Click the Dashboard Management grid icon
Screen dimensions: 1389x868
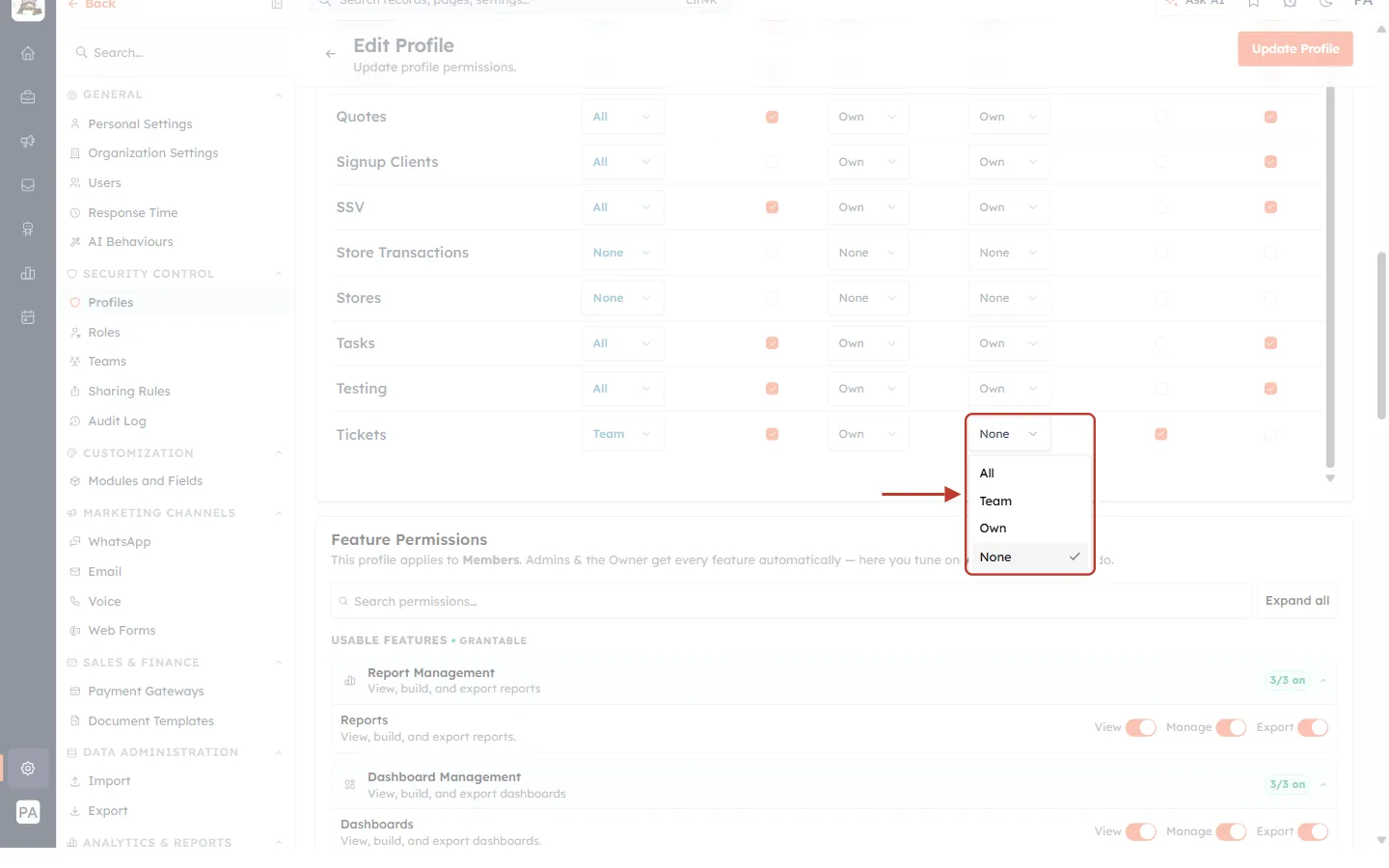pyautogui.click(x=350, y=785)
